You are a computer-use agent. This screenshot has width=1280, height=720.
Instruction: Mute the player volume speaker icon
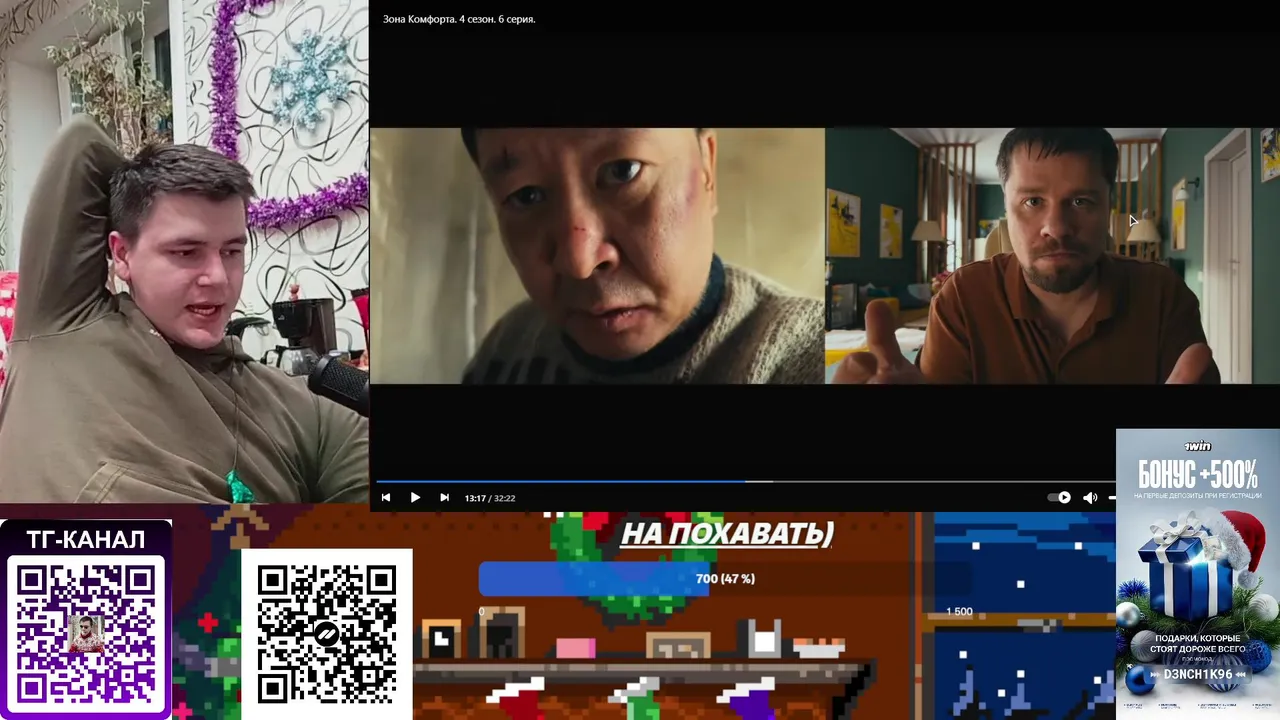[1090, 498]
